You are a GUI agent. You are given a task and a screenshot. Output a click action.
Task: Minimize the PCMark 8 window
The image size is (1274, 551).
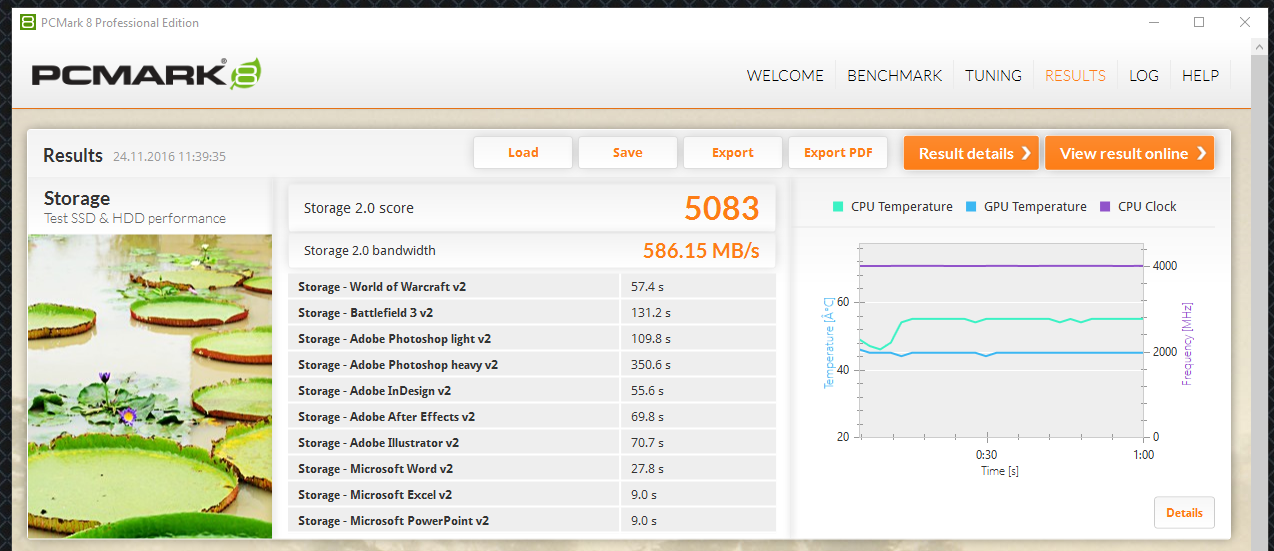[x=1154, y=22]
